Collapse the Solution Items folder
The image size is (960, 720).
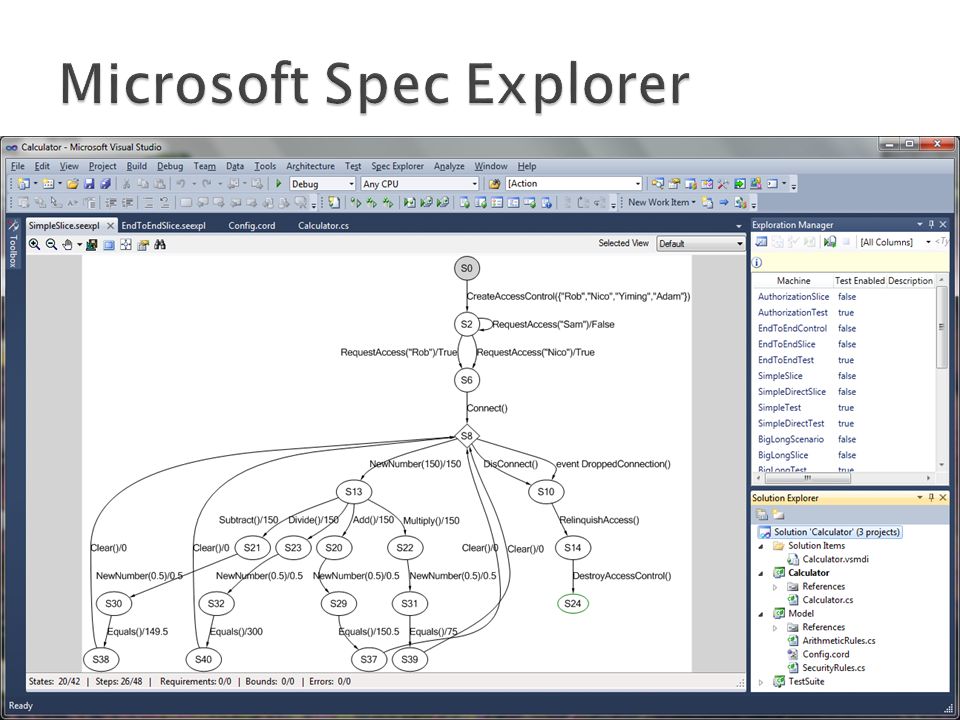click(x=761, y=546)
